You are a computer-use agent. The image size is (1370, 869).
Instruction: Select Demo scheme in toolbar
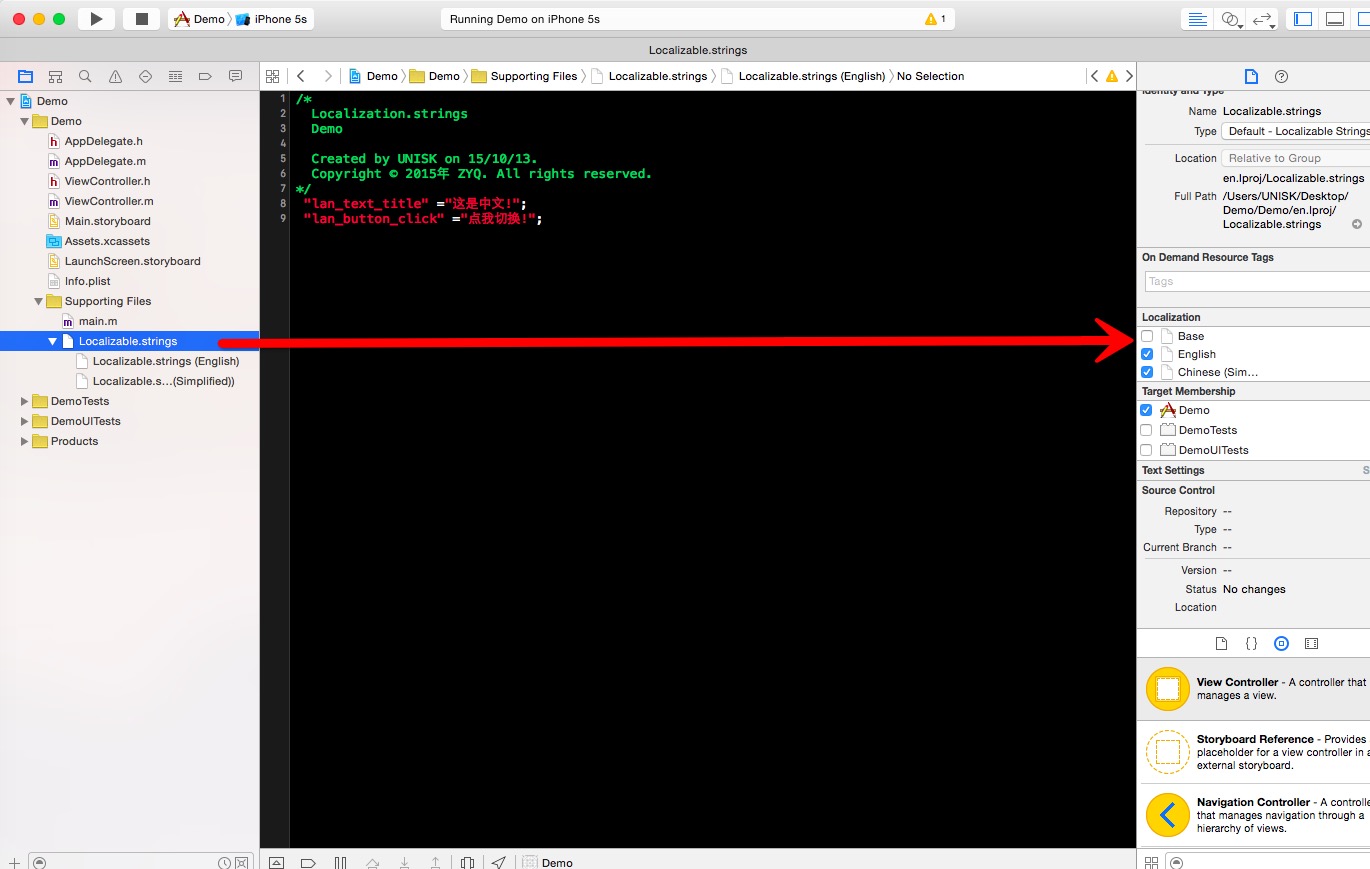199,19
